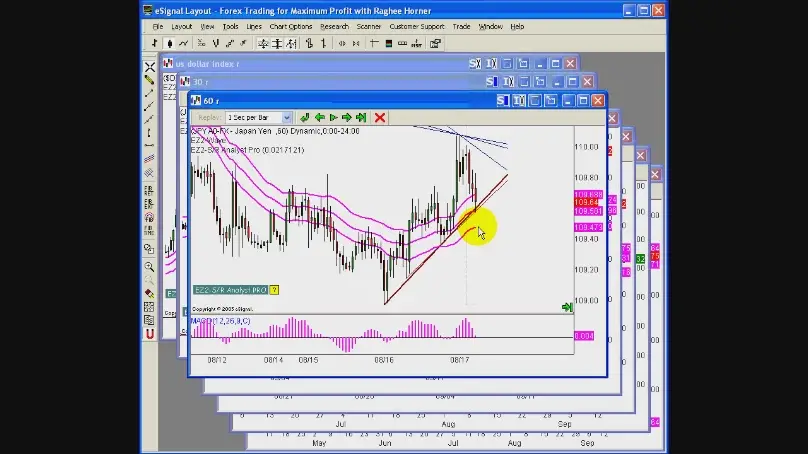The image size is (808, 454).
Task: Click replay restart green return arrow
Action: (305, 117)
